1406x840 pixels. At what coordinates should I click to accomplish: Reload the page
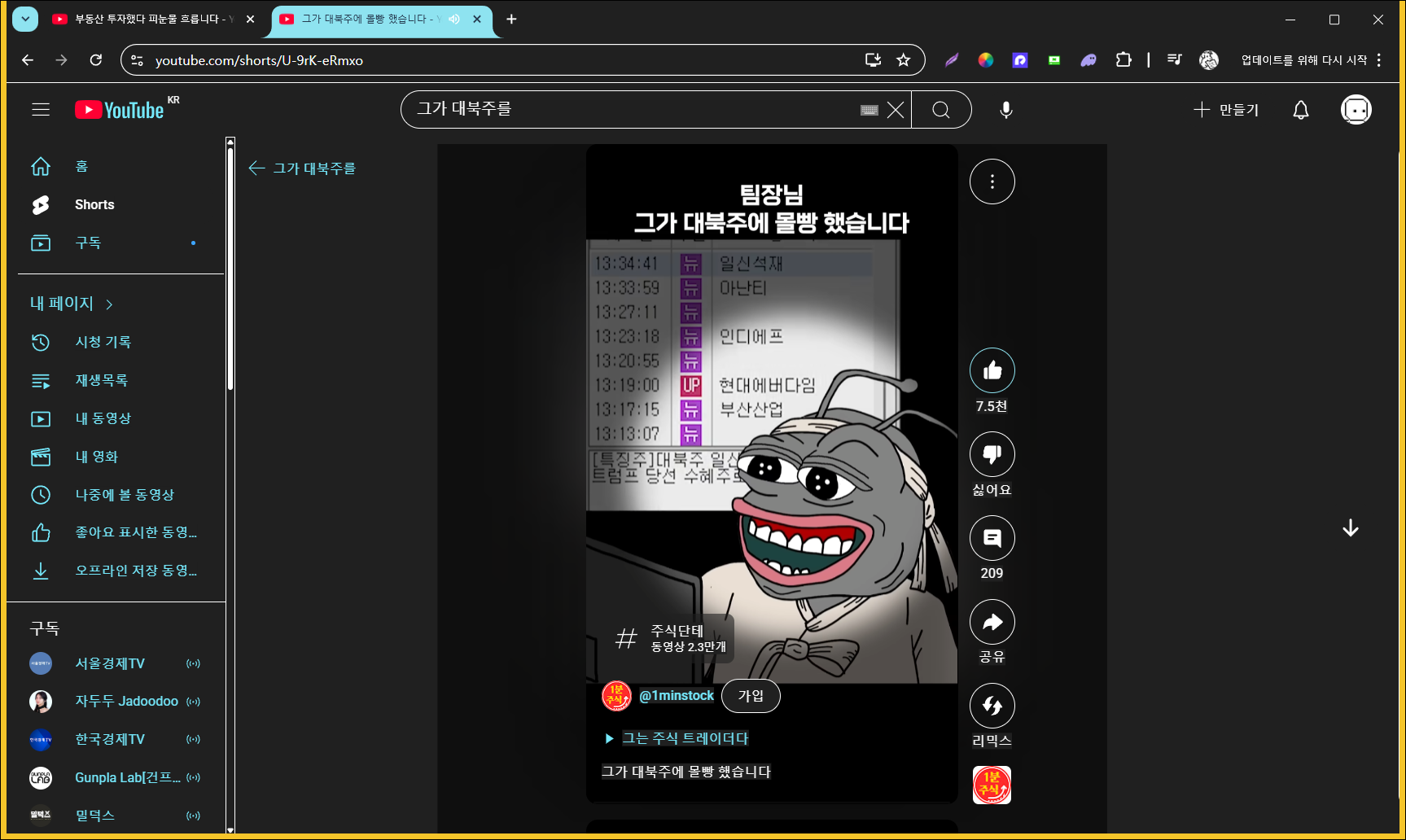coord(96,60)
